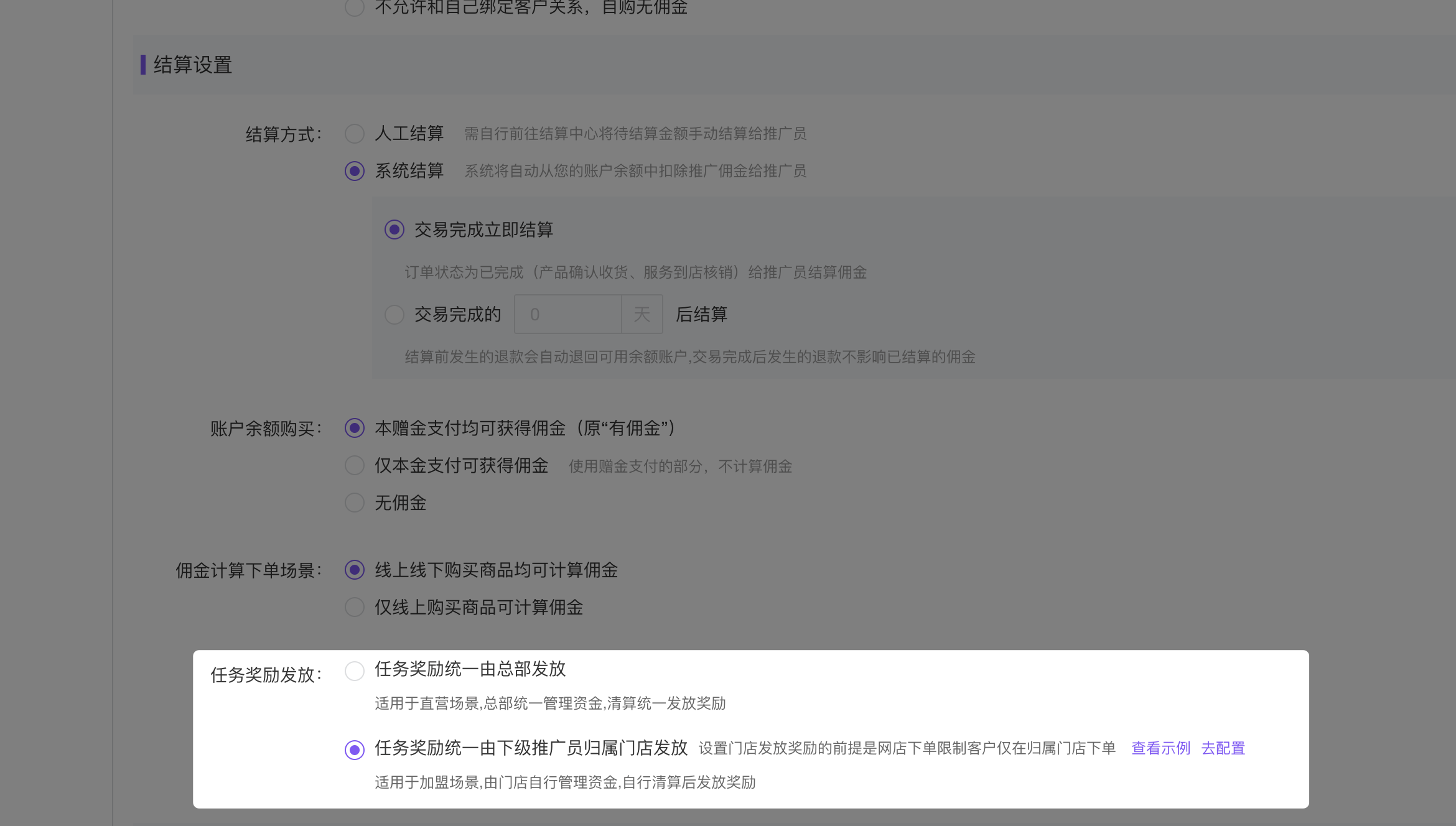This screenshot has width=1456, height=826.
Task: Select 交易完成的 N 天后结算 radio
Action: point(394,315)
